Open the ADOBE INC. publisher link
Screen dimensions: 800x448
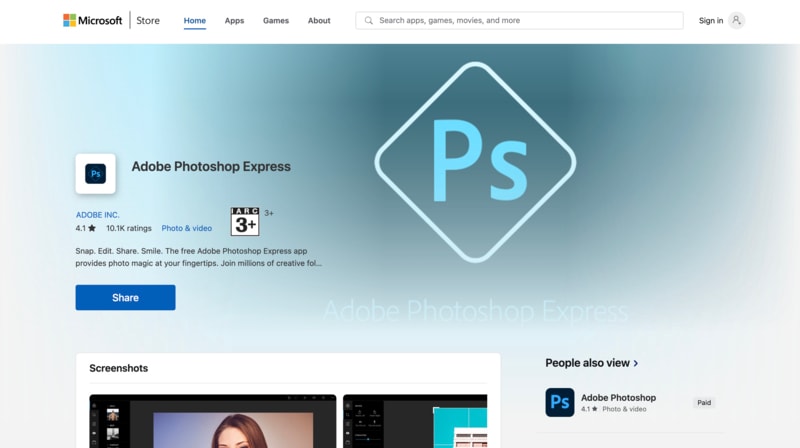(x=97, y=215)
